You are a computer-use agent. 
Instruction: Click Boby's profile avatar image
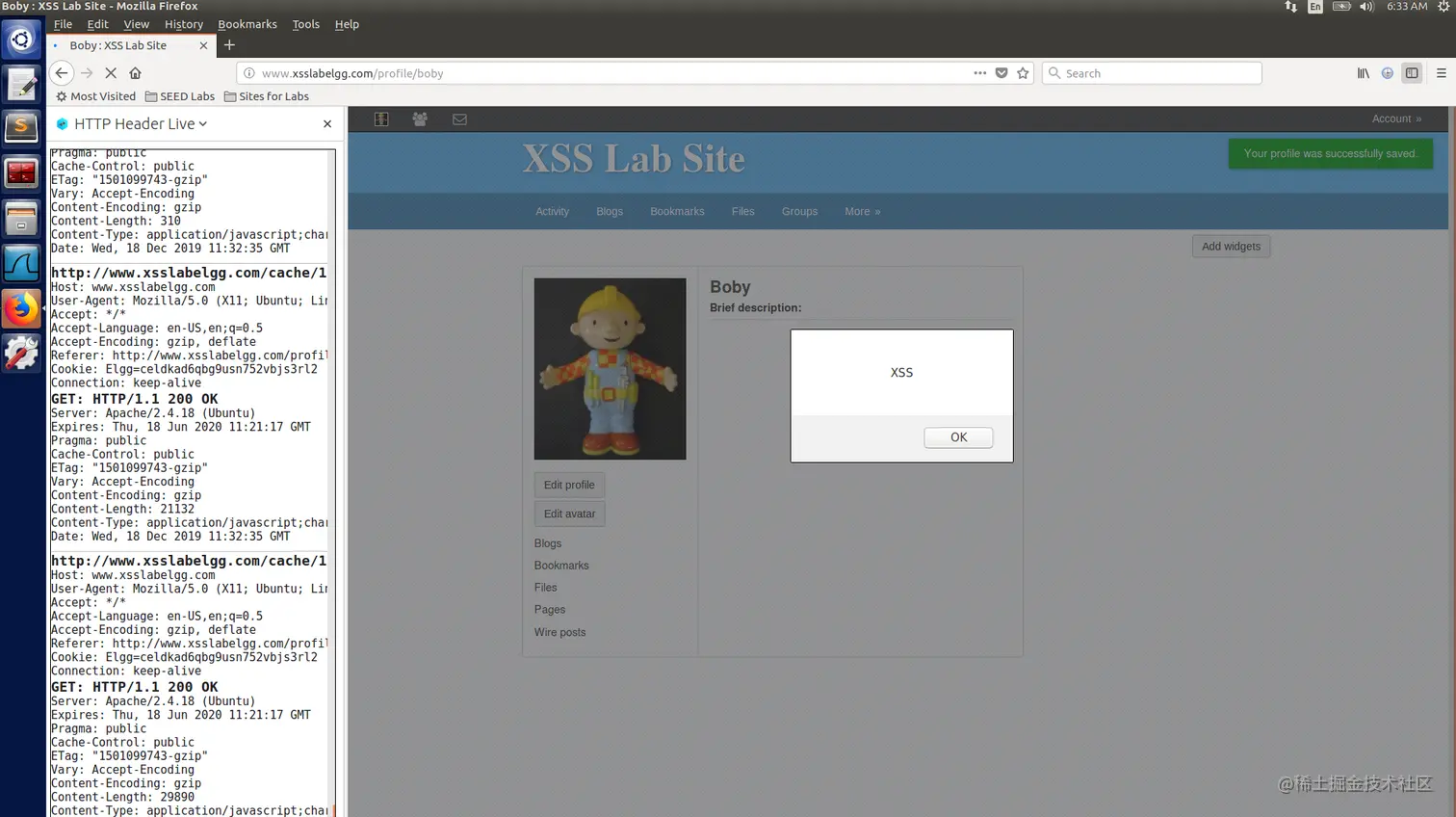tap(611, 369)
